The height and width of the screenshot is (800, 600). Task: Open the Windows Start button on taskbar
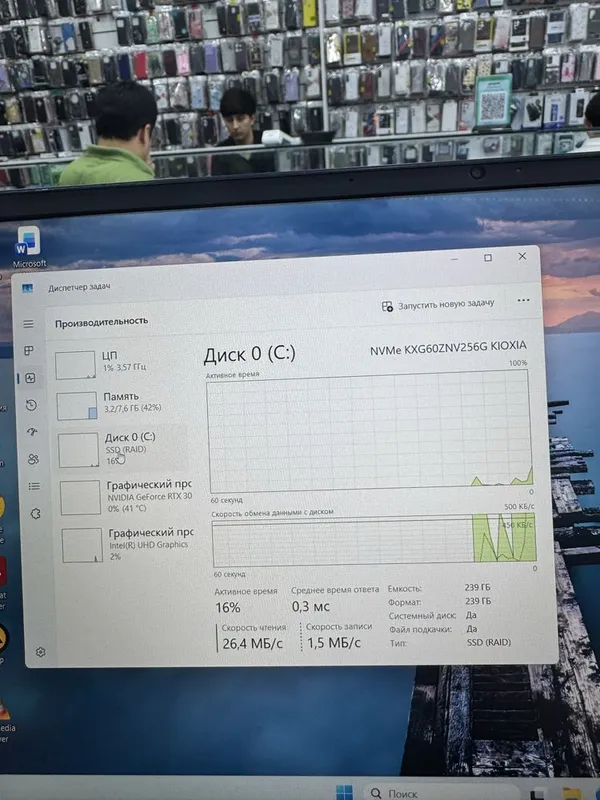click(344, 792)
